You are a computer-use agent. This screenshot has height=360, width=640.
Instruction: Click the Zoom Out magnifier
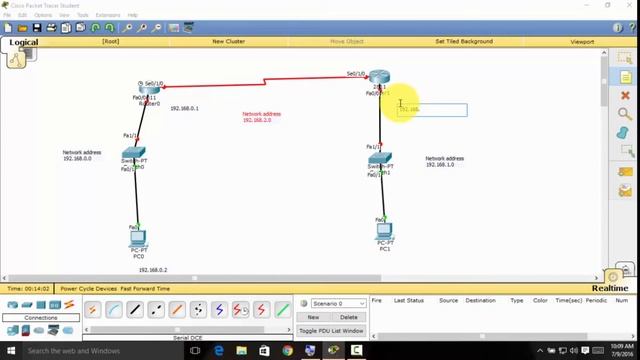click(156, 28)
